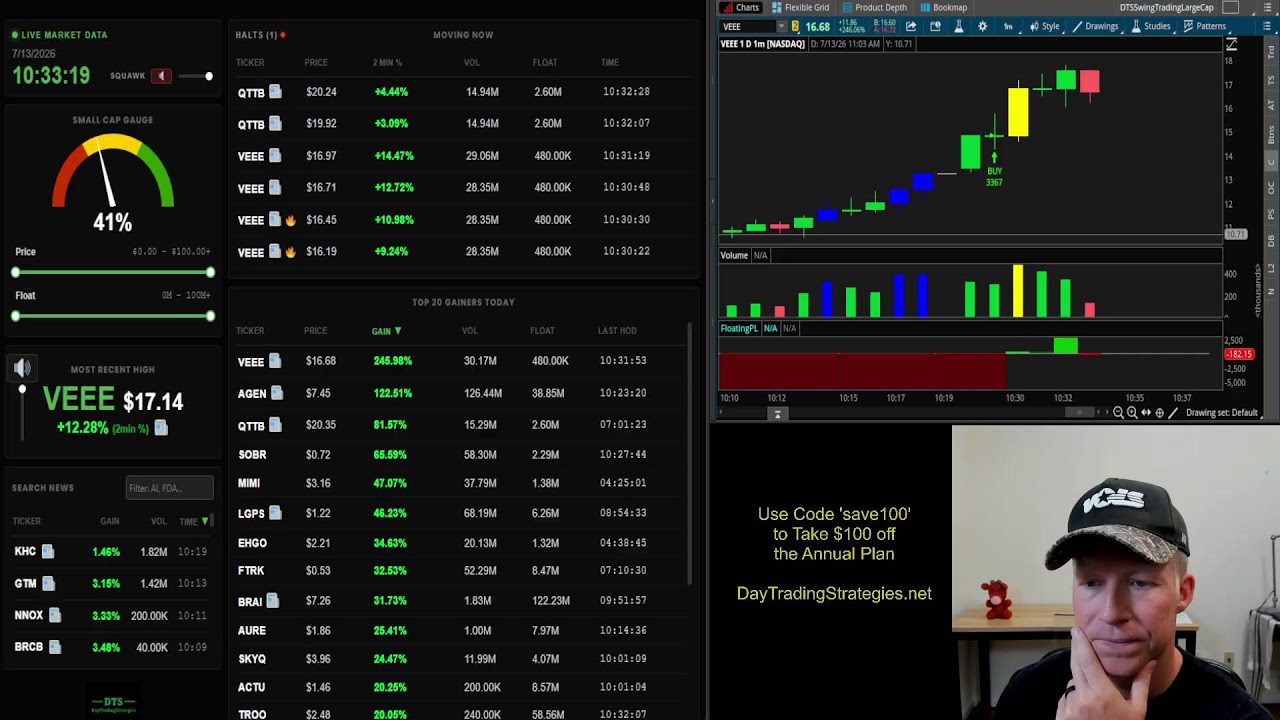Toggle the PS sidebar panel
The image size is (1280, 720).
click(x=1272, y=214)
